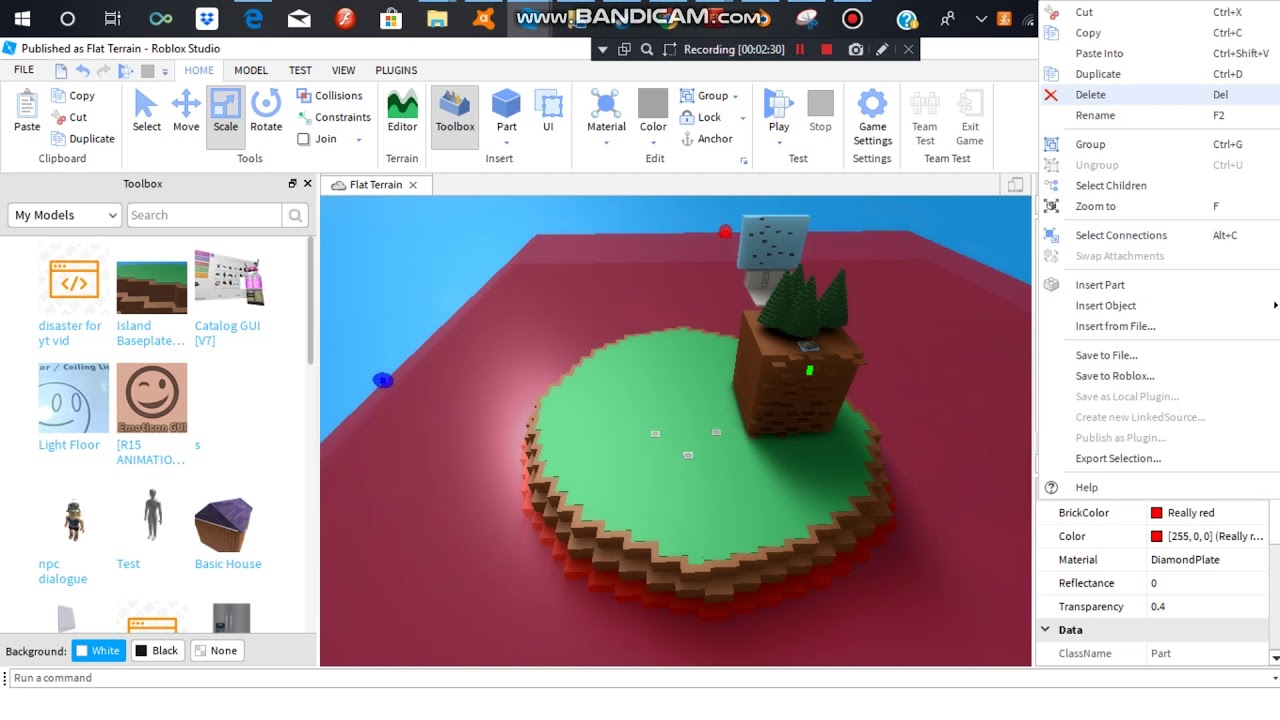1280x720 pixels.
Task: Edit the Transparency value 0.4
Action: 1210,607
